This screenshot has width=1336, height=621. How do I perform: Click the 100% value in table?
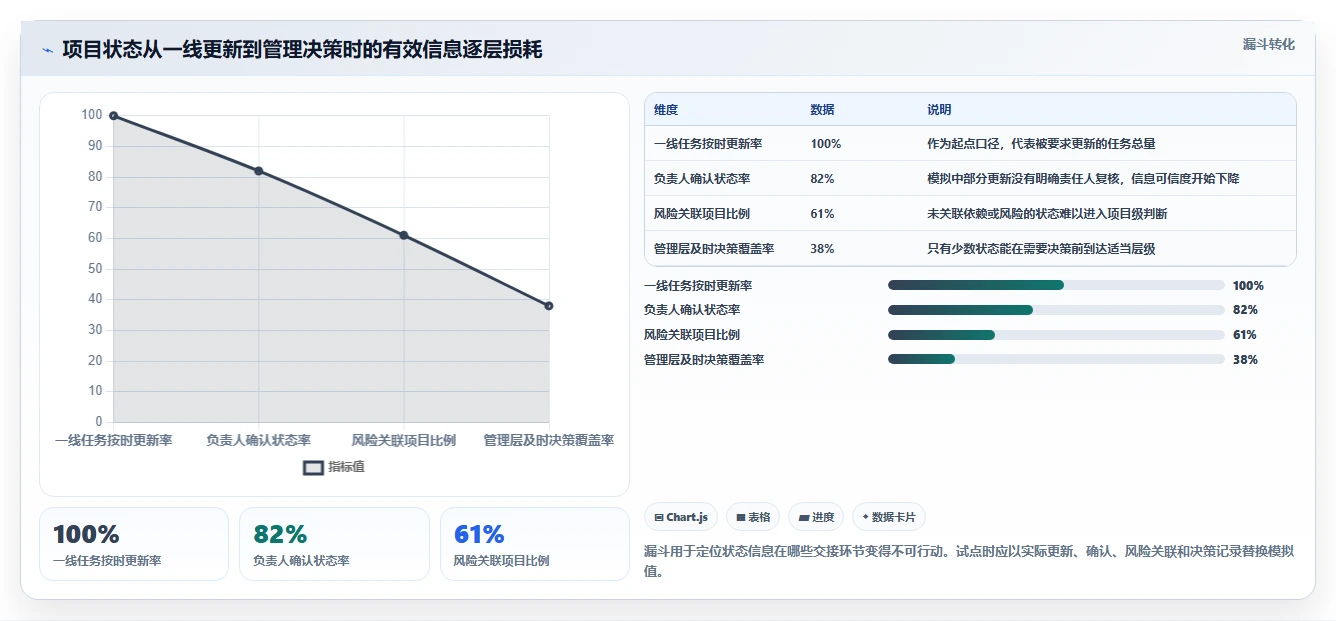tap(826, 144)
